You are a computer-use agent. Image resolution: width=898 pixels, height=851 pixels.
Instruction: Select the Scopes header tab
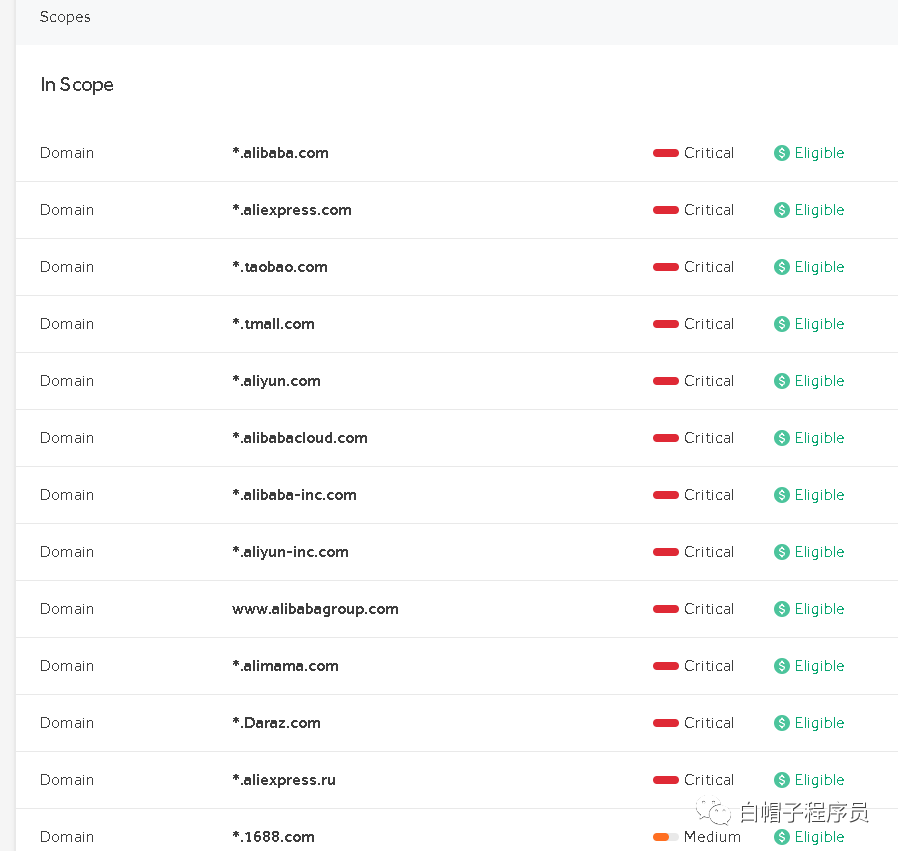coord(65,17)
